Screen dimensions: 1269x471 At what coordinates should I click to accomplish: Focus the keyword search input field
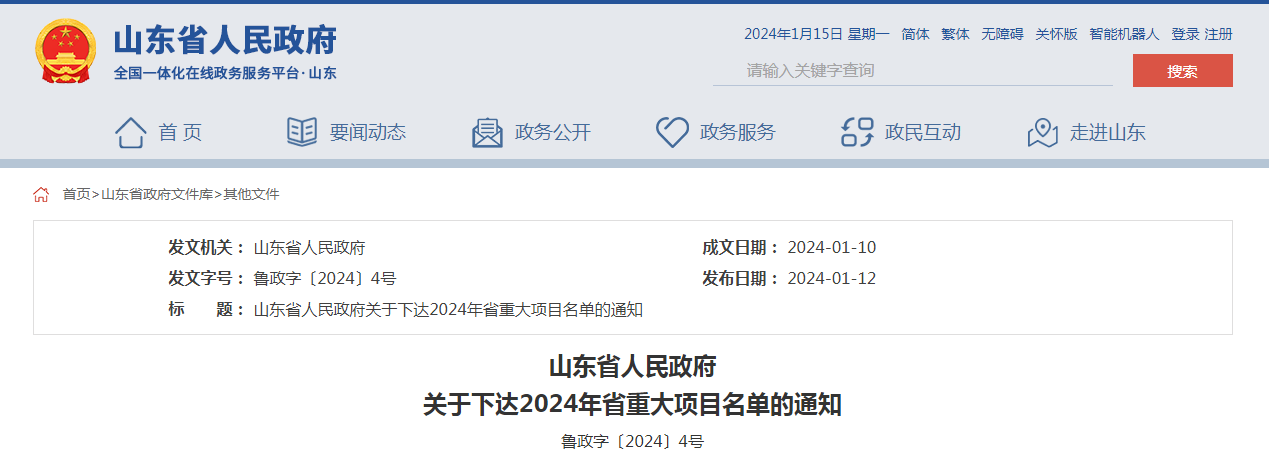(x=913, y=70)
